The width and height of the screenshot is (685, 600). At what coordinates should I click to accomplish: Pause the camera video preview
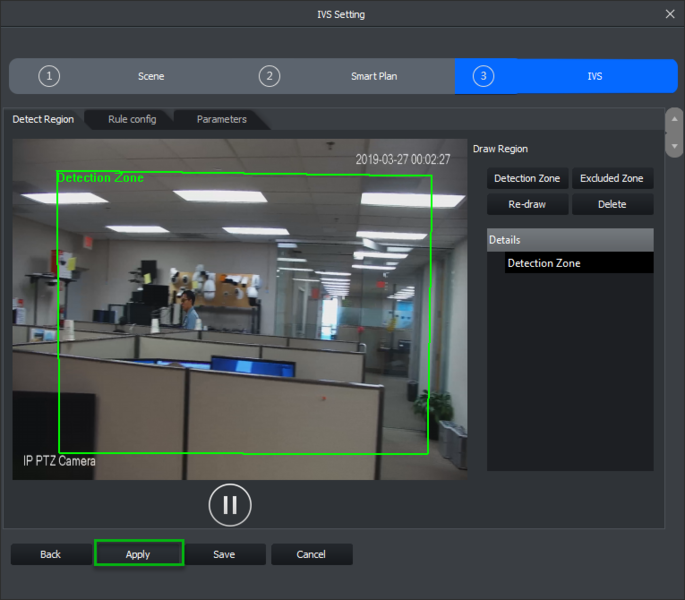(x=229, y=505)
